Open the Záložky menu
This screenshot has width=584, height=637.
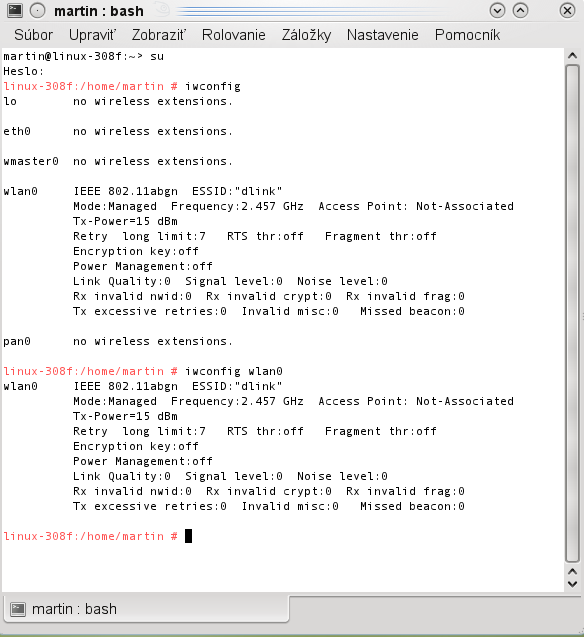(307, 35)
